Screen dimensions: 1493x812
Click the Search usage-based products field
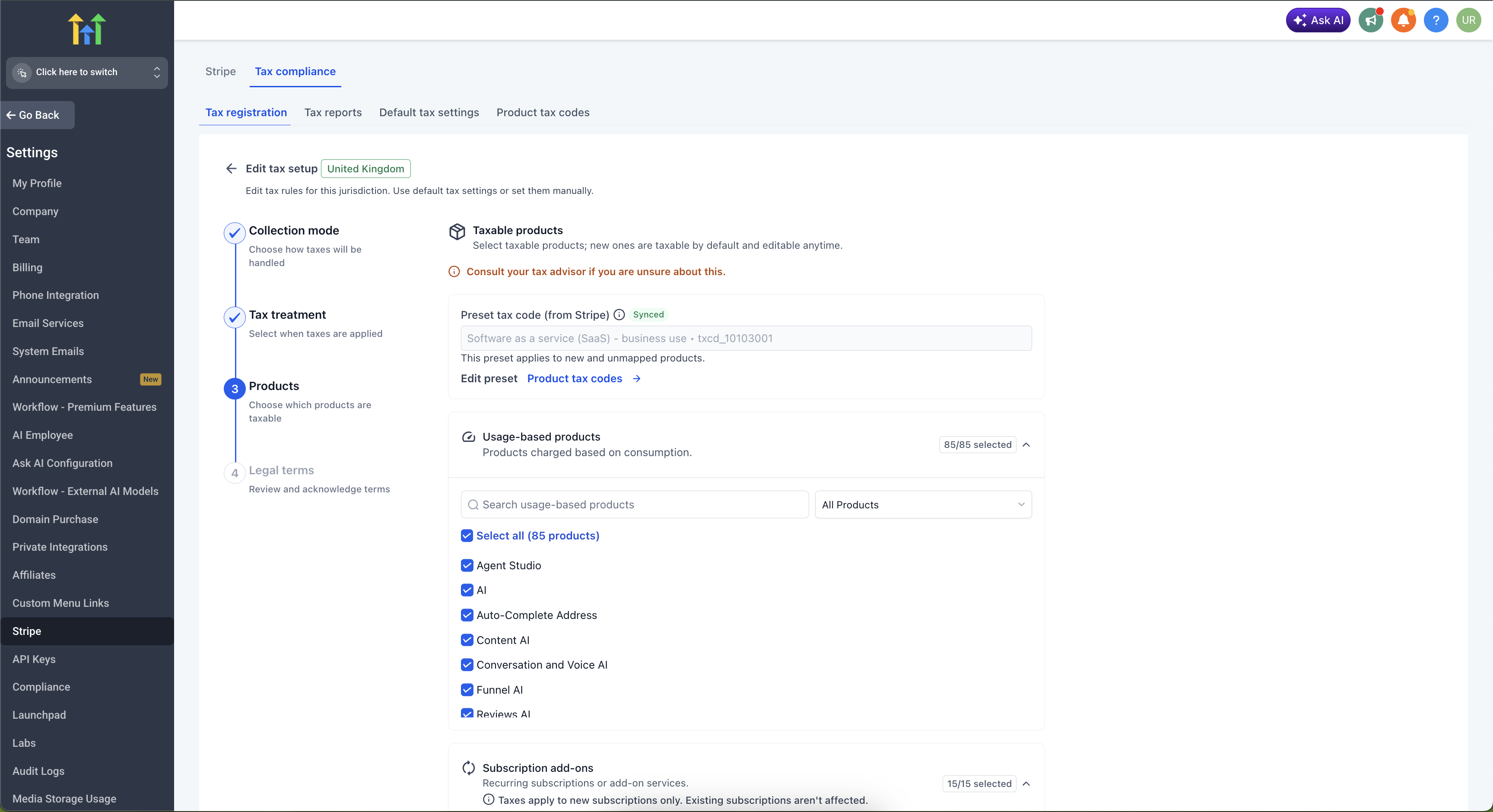click(635, 505)
